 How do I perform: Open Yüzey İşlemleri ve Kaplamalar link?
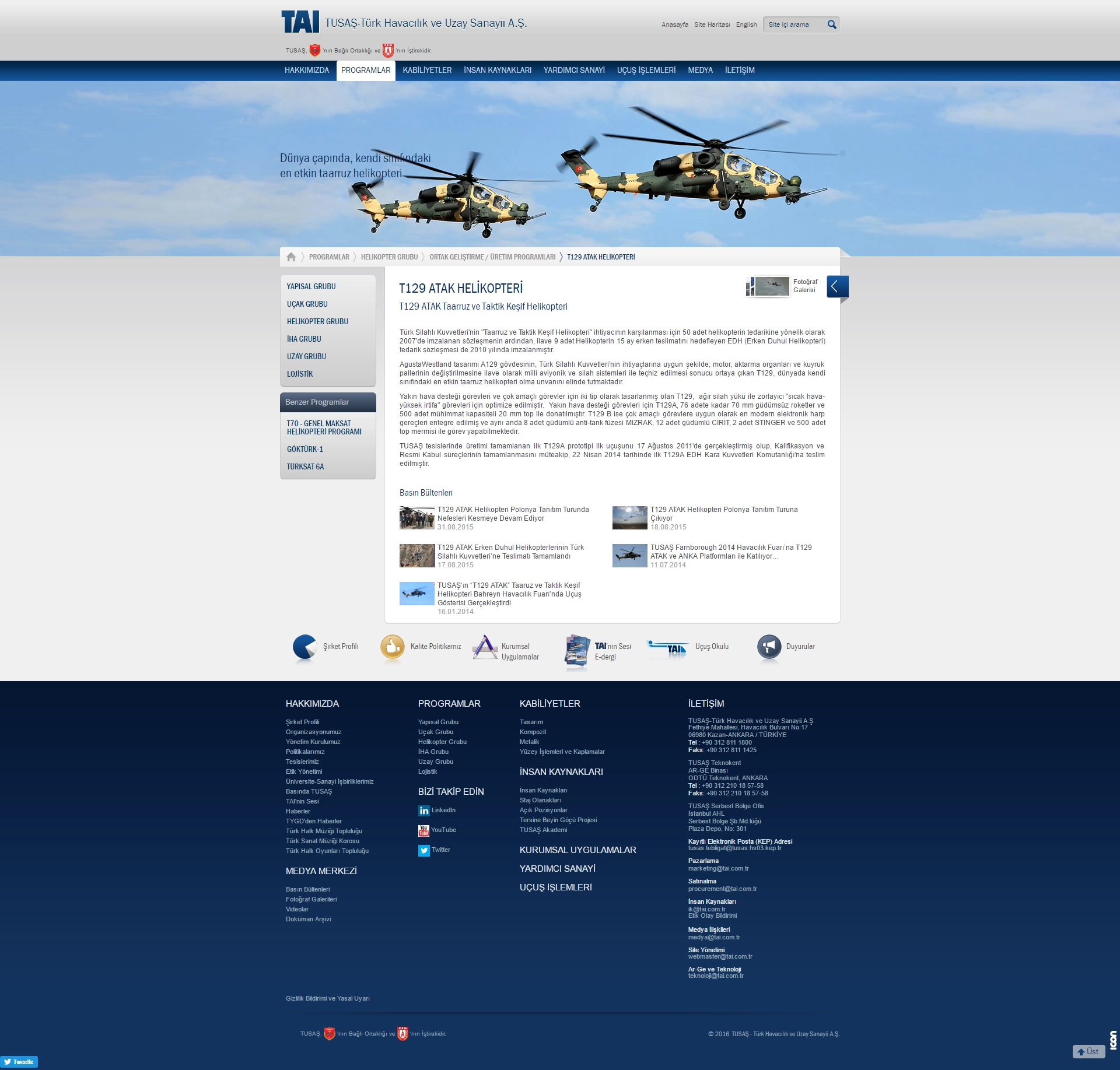point(562,752)
